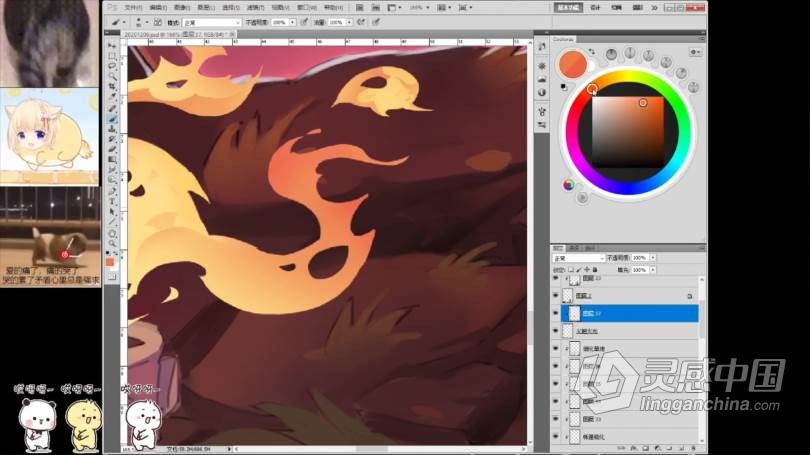Click the 设计 workspace button

[x=595, y=8]
